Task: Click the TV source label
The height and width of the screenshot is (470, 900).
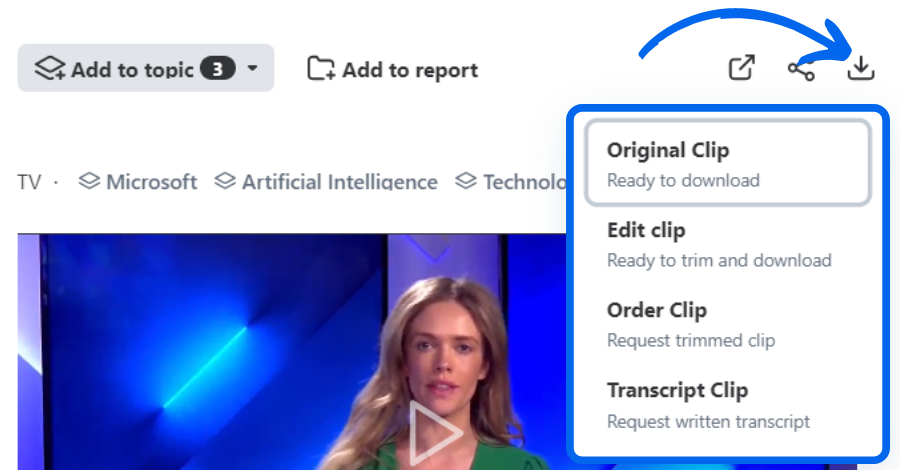Action: coord(29,182)
